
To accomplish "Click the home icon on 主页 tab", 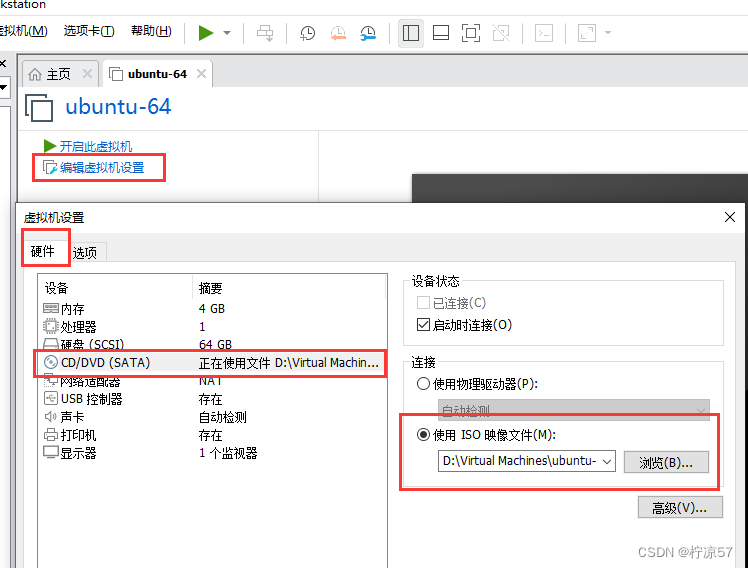I will point(35,74).
